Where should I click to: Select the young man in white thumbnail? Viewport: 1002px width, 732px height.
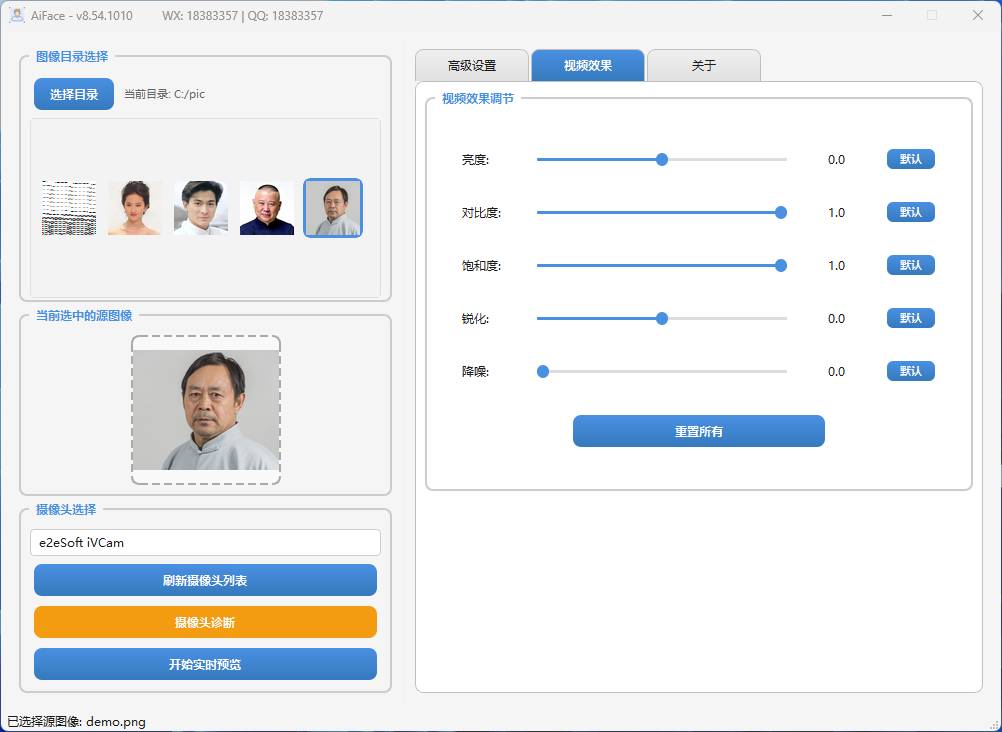tap(200, 207)
